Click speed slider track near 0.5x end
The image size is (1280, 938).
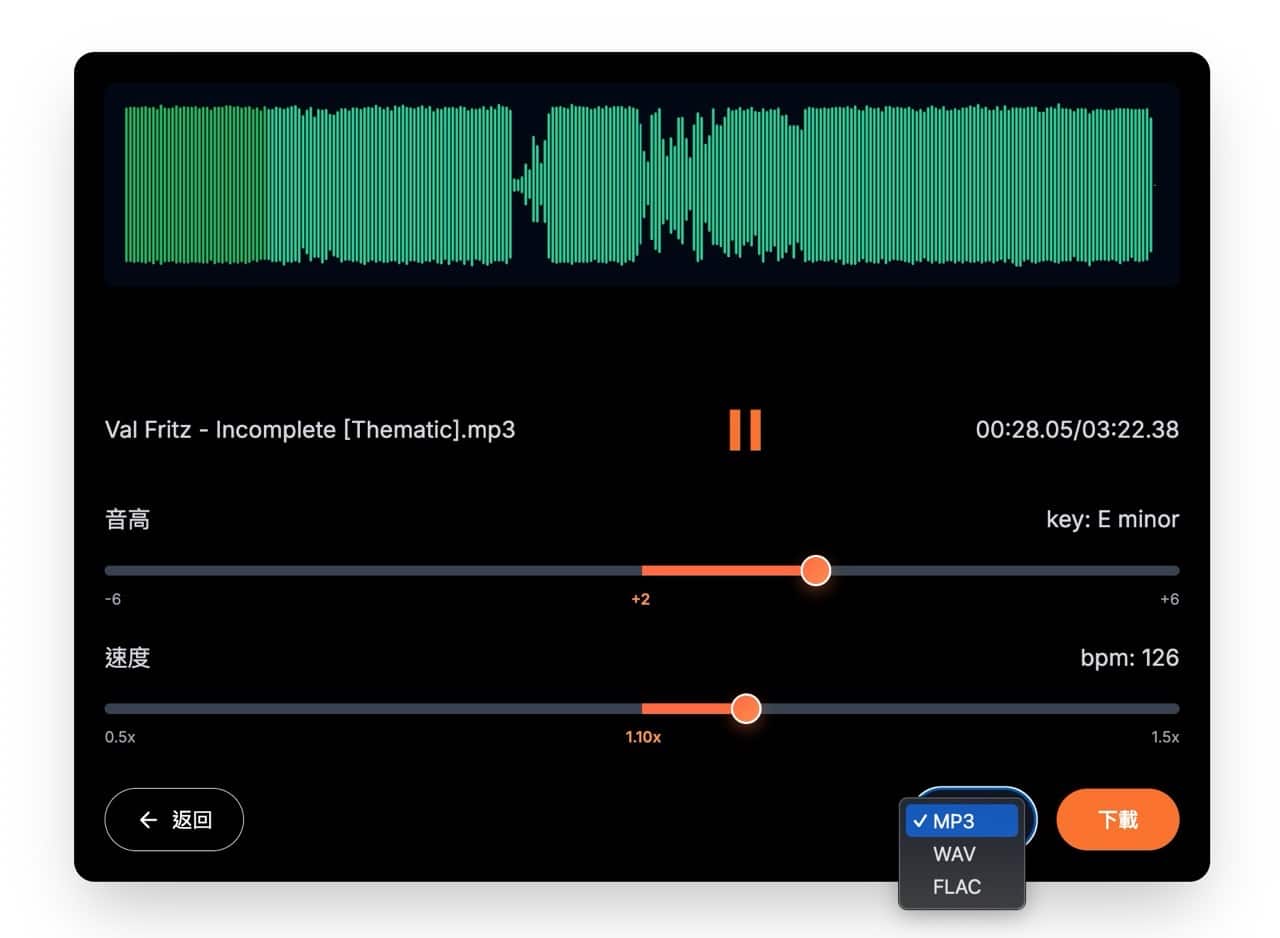click(x=110, y=708)
